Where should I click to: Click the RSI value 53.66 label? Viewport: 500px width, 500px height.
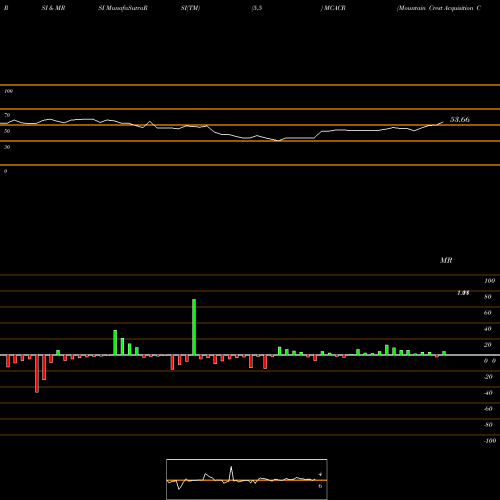[x=460, y=119]
